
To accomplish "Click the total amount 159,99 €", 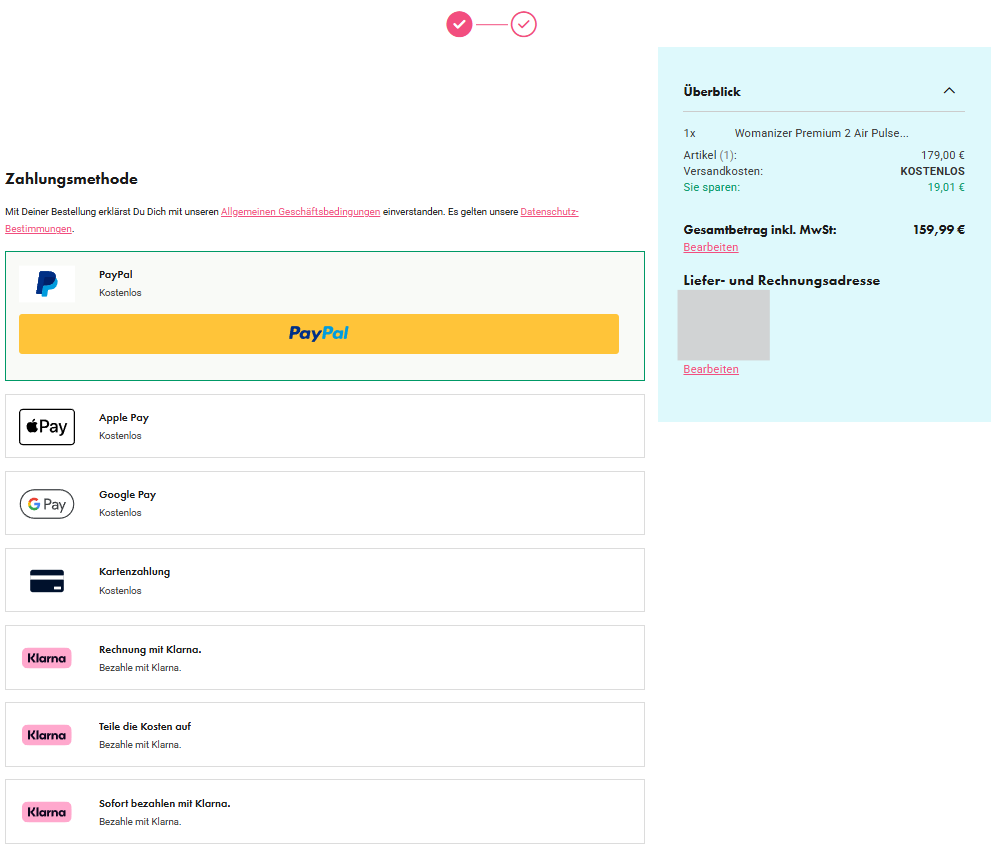I will [x=939, y=230].
